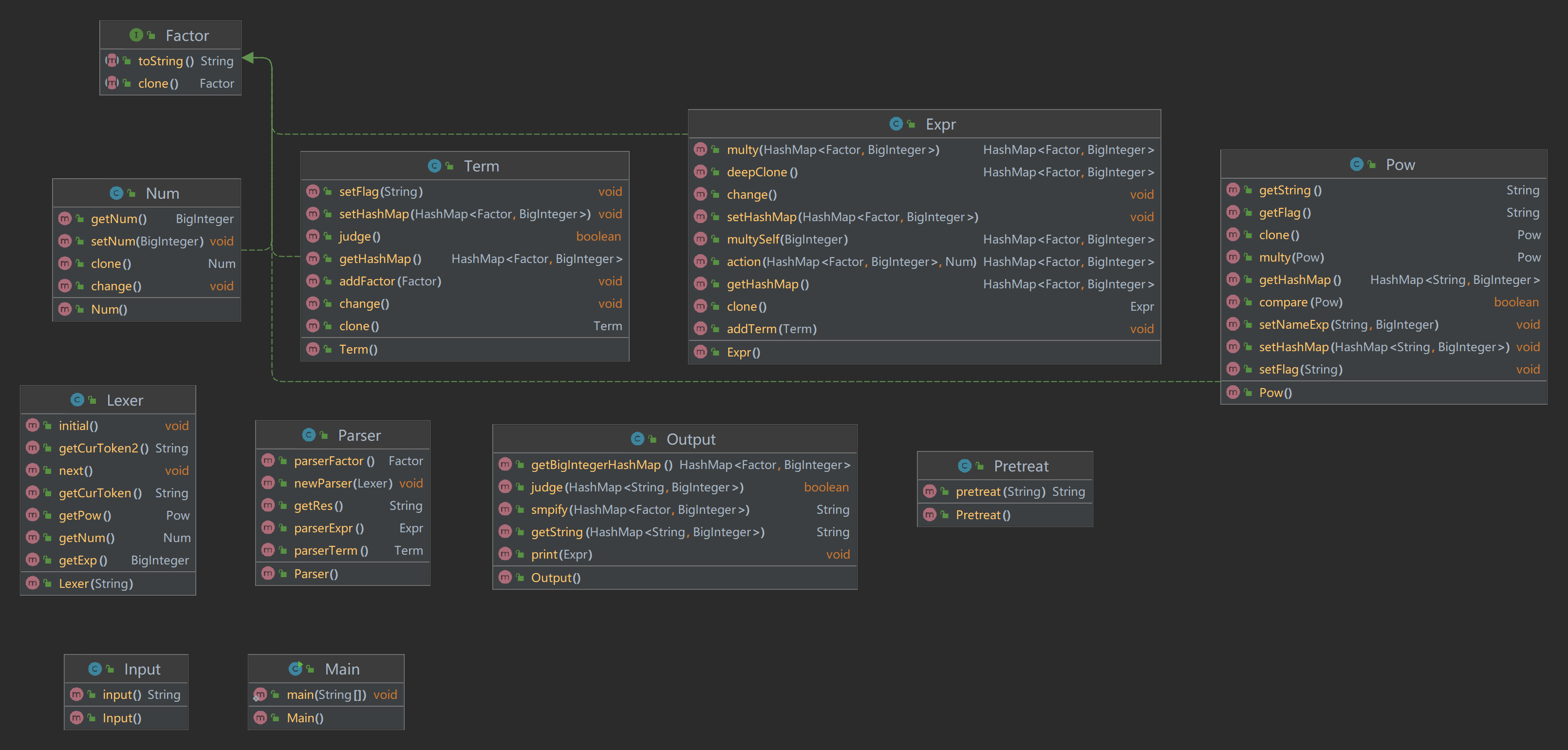Click the class icon beside Expr
The width and height of the screenshot is (1568, 750).
(896, 124)
